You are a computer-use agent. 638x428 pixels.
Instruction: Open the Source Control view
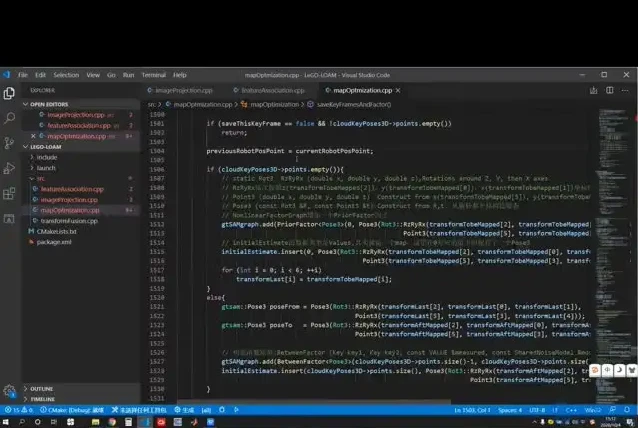[9, 143]
